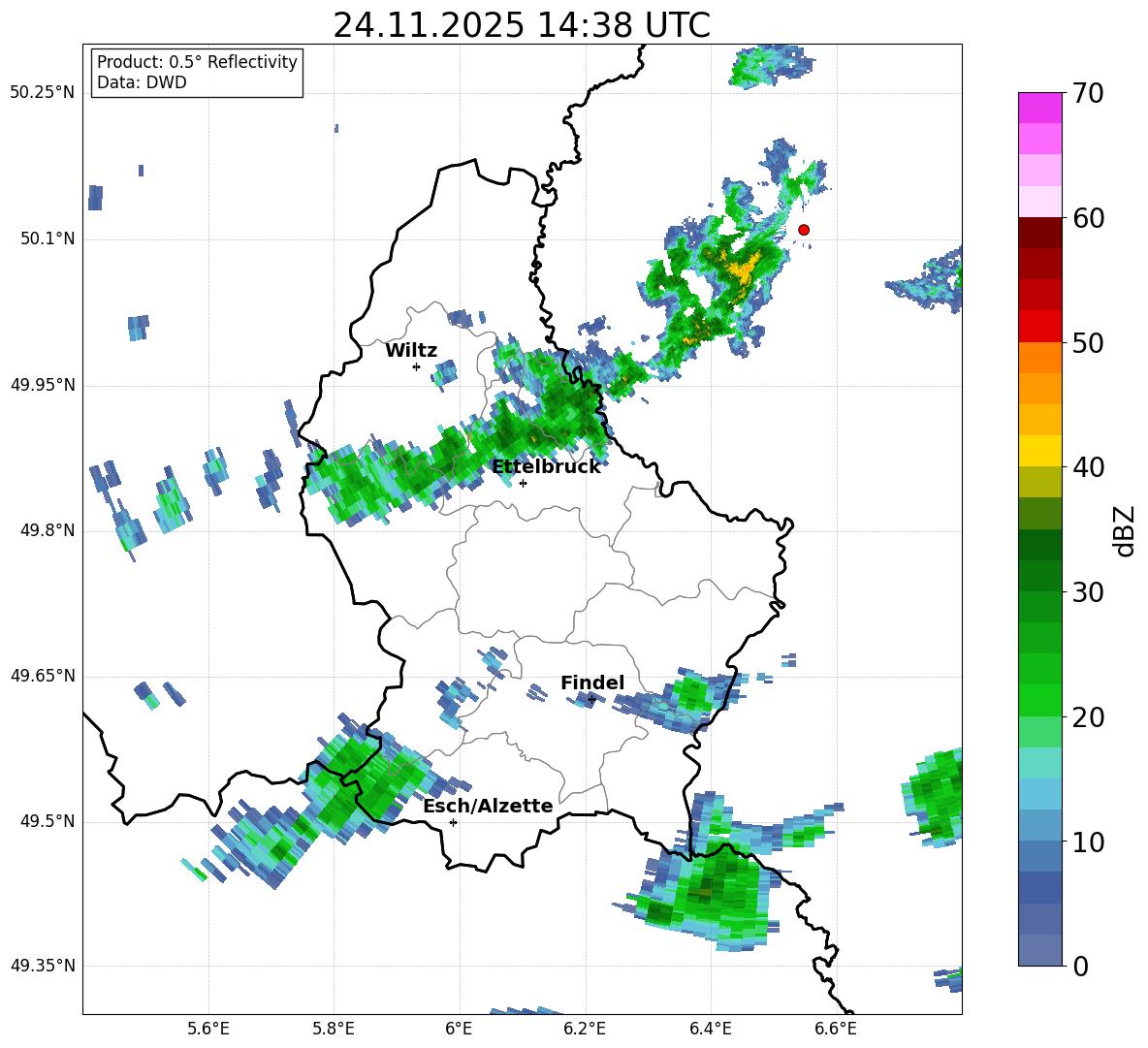Click the 20 colorbar tick label
Viewport: 1148px width, 1048px height.
click(x=1088, y=717)
